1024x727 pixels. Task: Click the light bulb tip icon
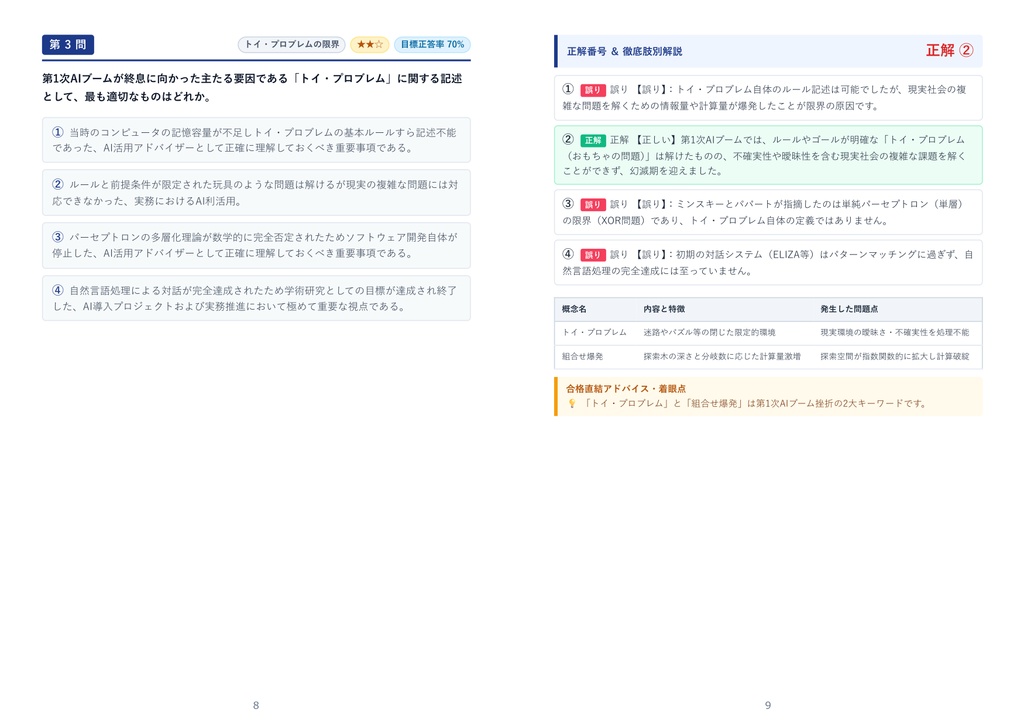tap(571, 404)
